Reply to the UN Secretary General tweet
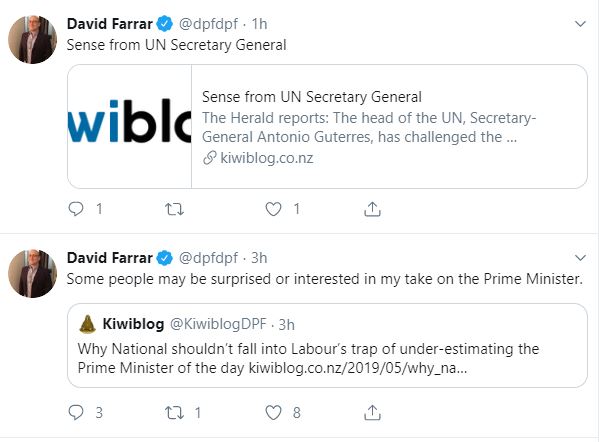This screenshot has height=442, width=599. click(x=76, y=209)
